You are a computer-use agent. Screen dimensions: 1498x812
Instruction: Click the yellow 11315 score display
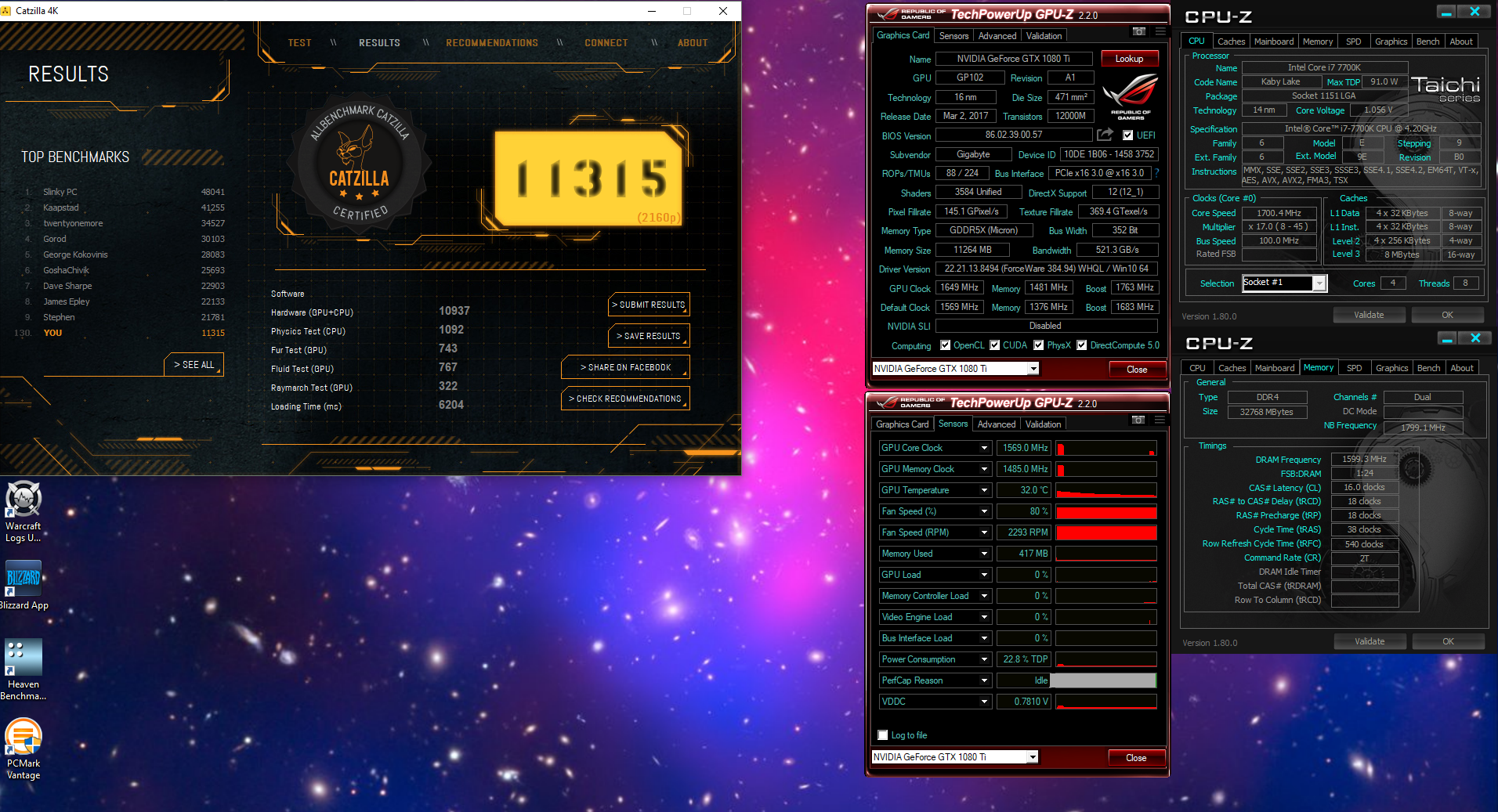tap(589, 179)
